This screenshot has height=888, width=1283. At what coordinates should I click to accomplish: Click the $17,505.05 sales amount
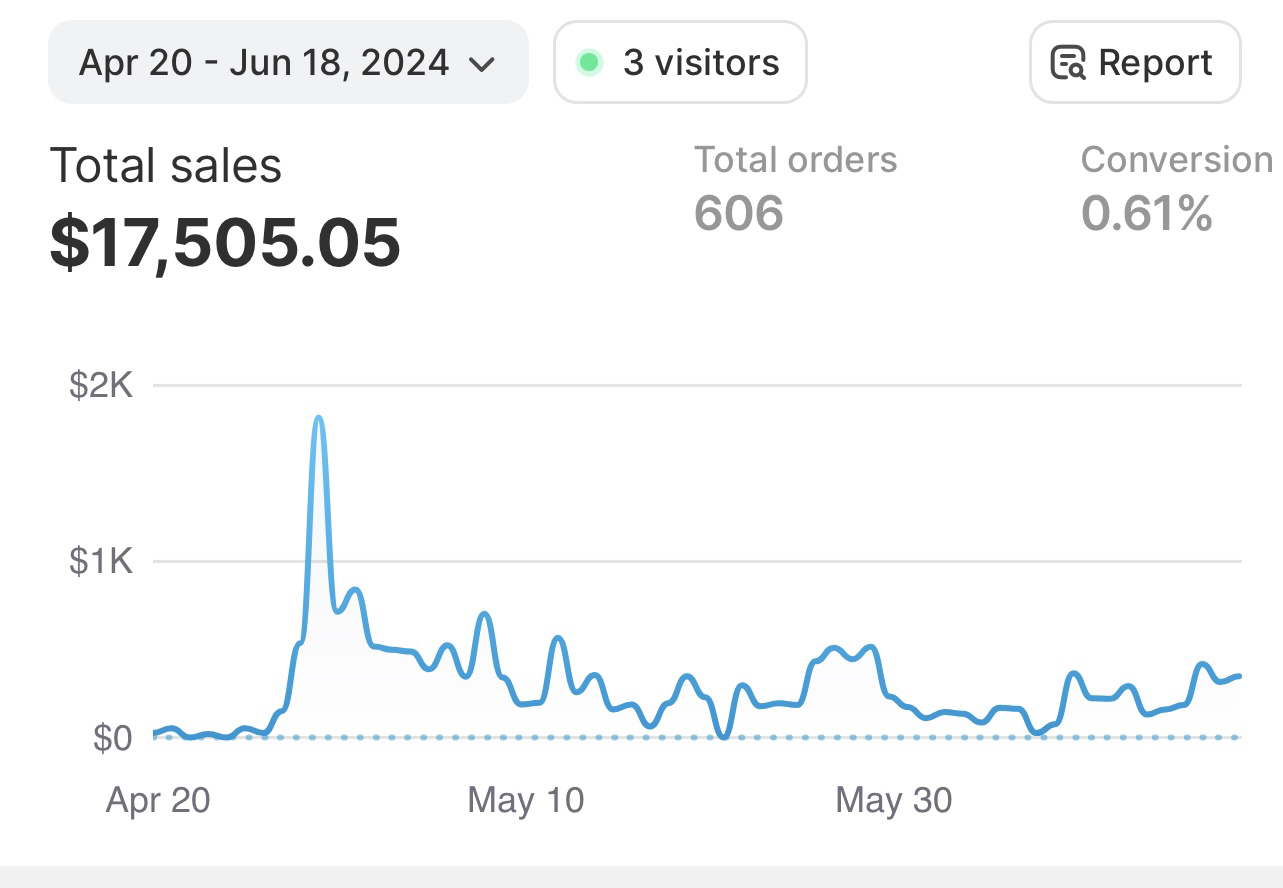click(x=226, y=242)
